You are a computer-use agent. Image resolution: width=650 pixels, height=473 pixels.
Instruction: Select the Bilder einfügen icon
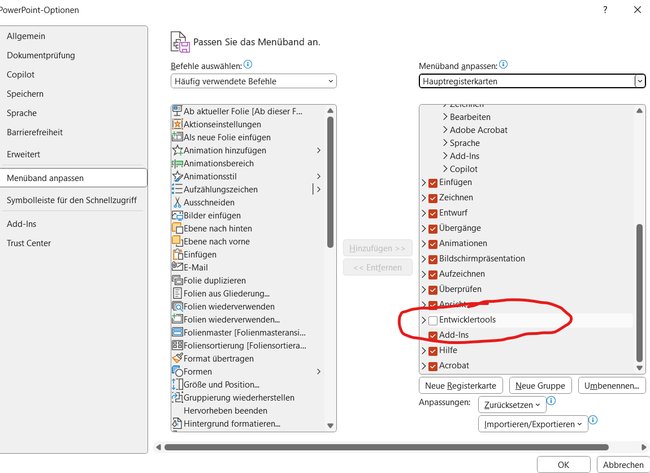177,215
